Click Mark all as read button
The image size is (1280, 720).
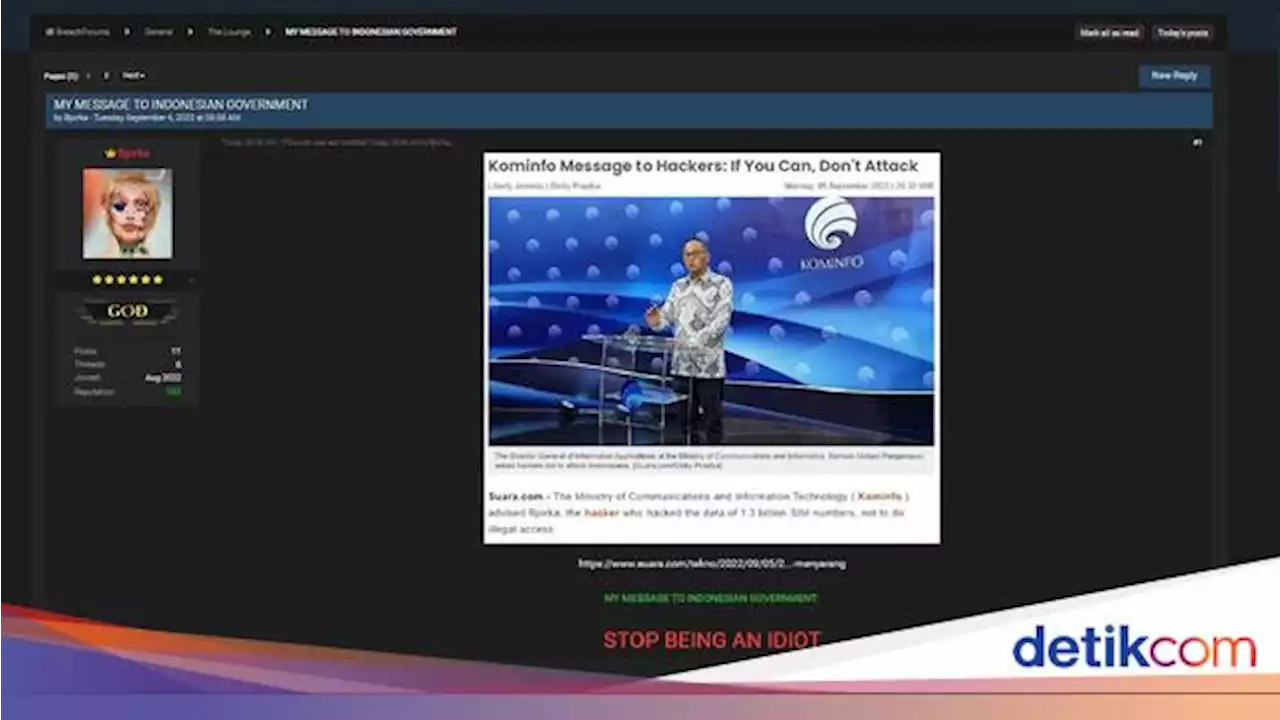pos(1110,33)
